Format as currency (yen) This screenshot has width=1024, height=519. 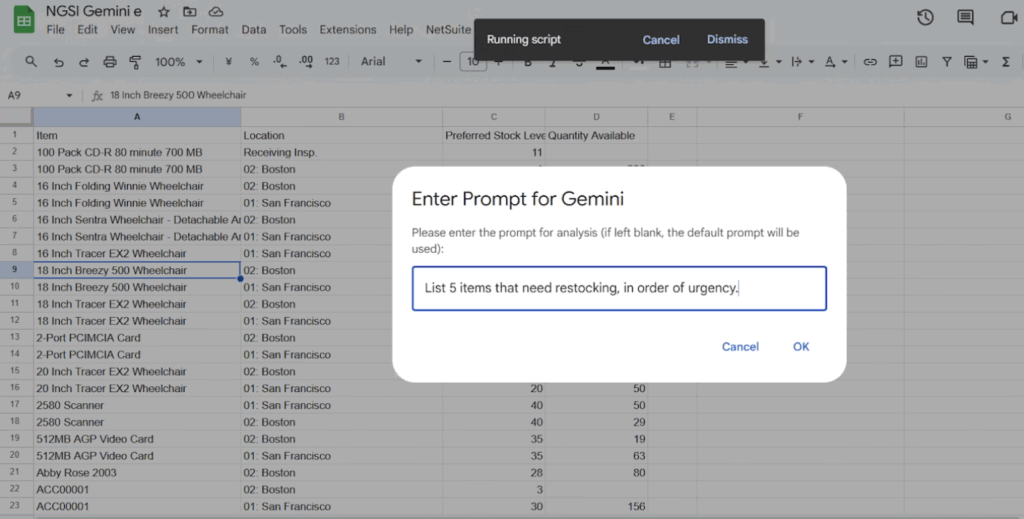pyautogui.click(x=229, y=61)
